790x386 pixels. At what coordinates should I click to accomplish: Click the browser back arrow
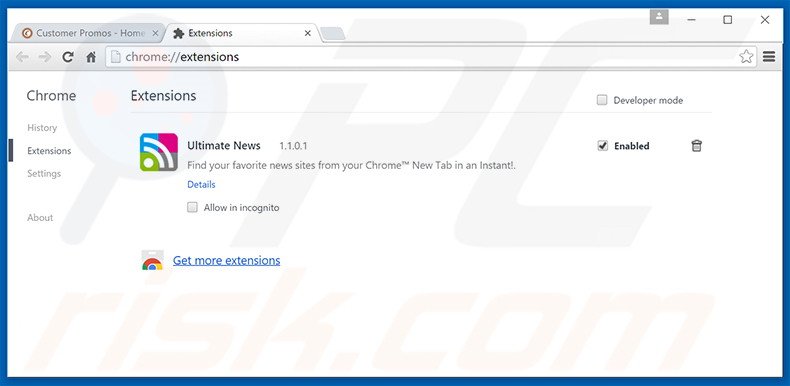[x=22, y=57]
